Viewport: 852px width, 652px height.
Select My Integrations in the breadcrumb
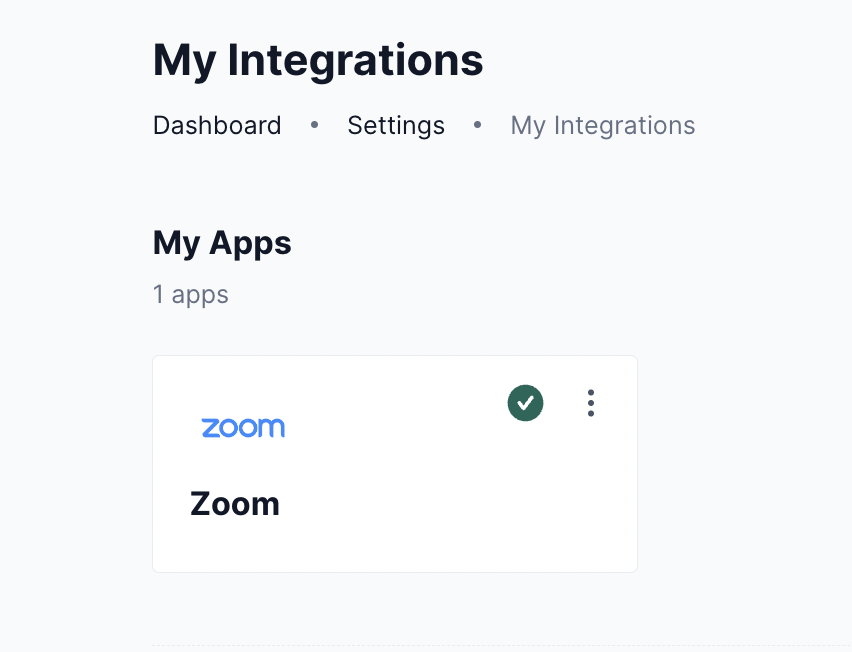(x=602, y=125)
